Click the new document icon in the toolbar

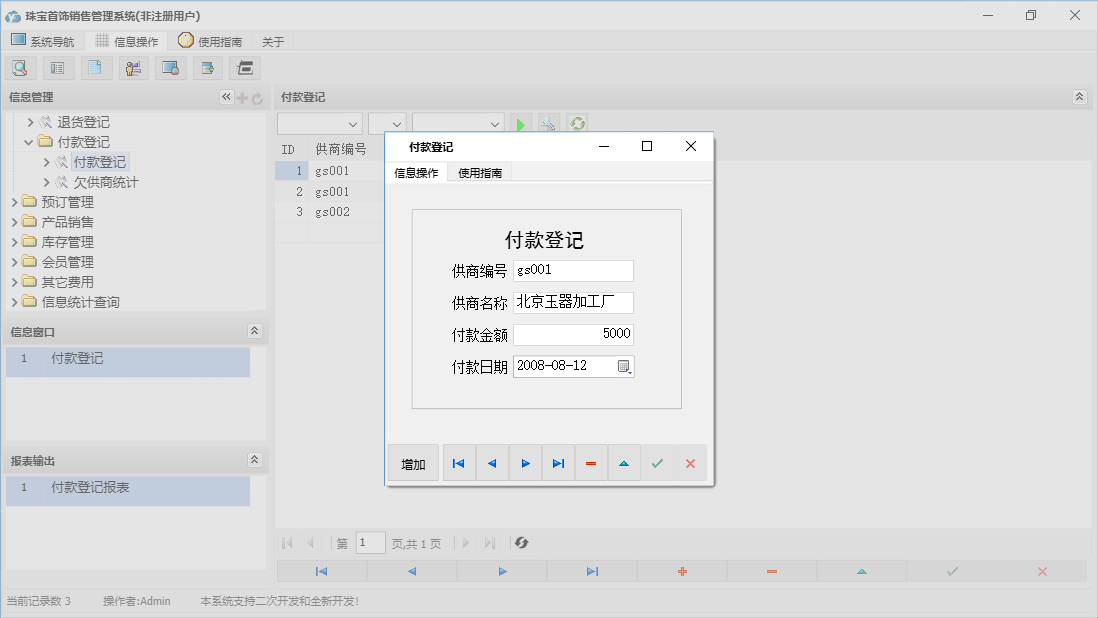(x=96, y=67)
